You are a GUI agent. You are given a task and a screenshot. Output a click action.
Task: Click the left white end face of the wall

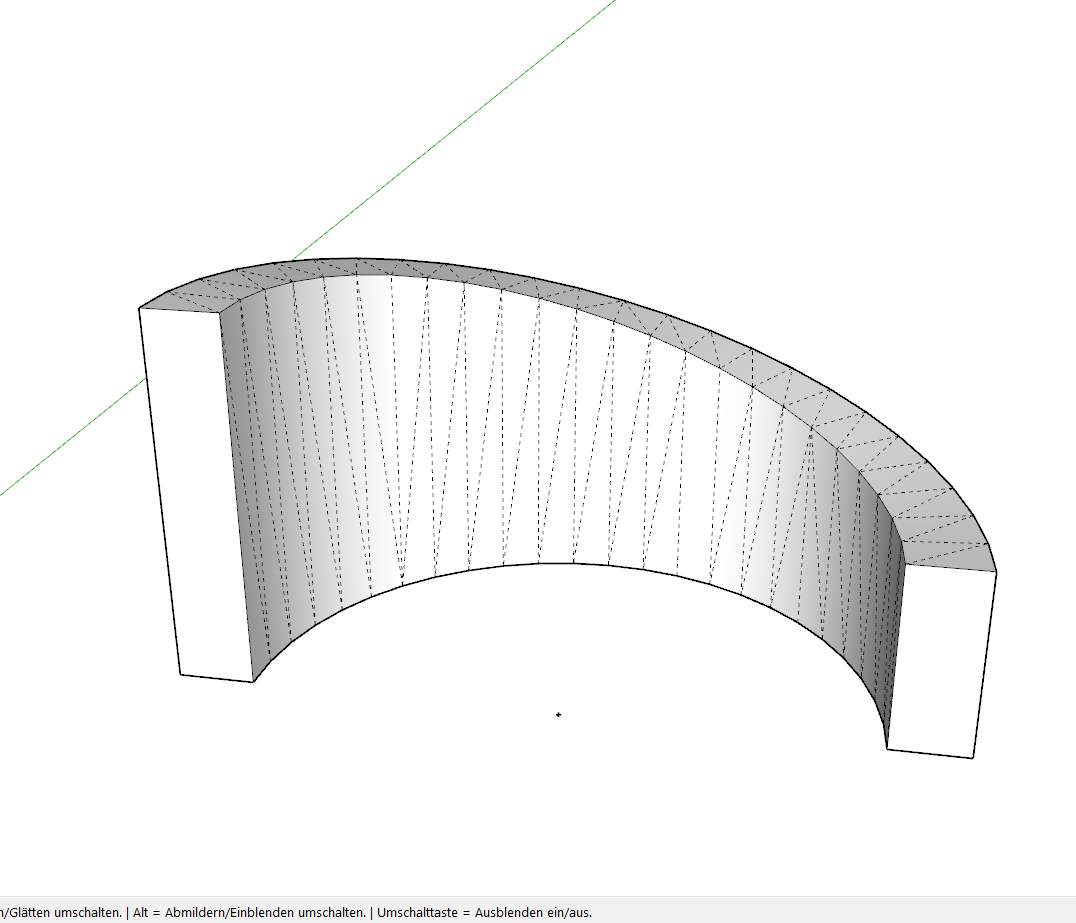pyautogui.click(x=197, y=490)
